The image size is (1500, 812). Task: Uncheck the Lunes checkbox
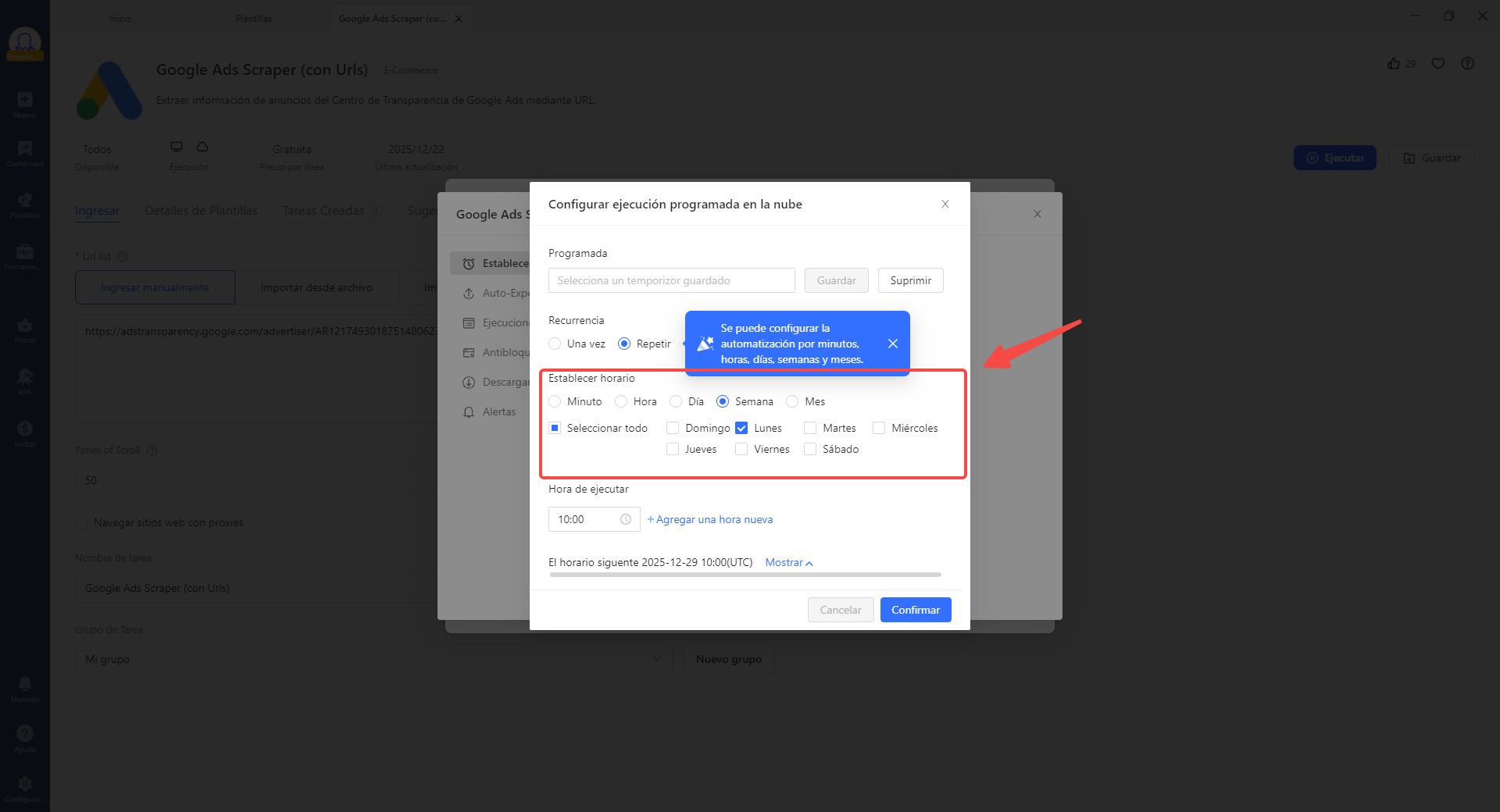click(741, 428)
